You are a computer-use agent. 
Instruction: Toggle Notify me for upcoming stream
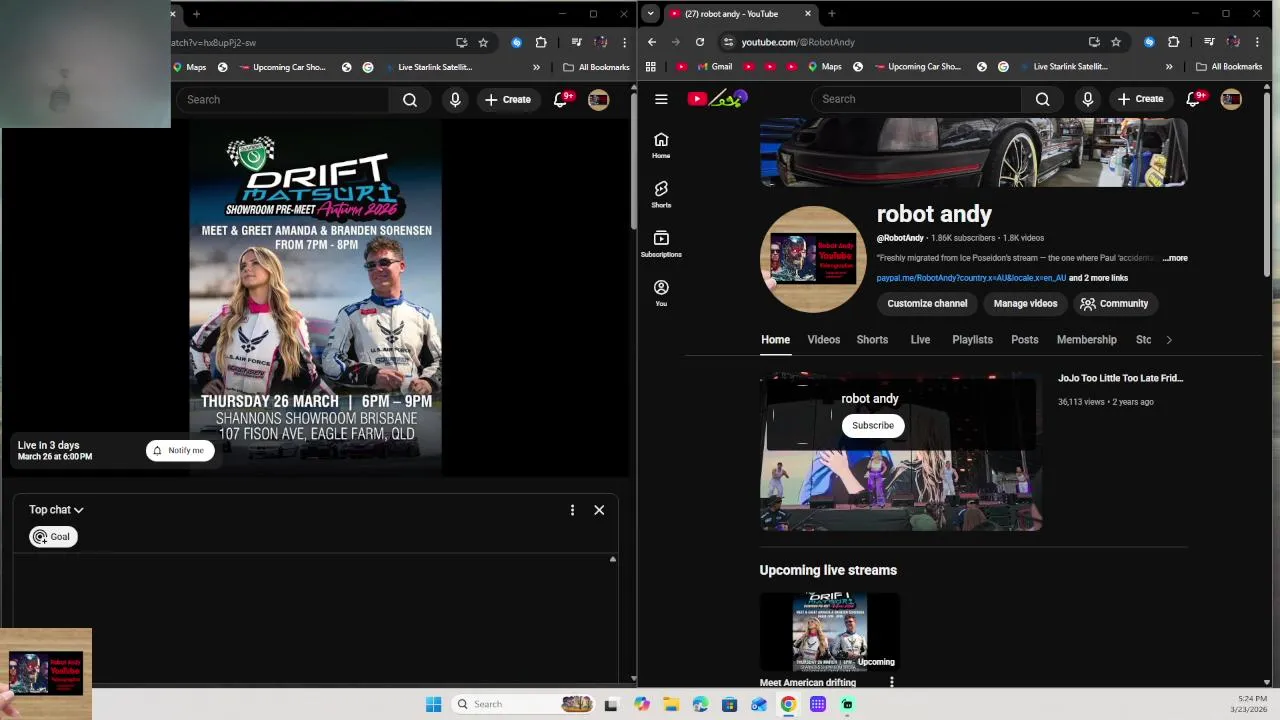tap(180, 450)
